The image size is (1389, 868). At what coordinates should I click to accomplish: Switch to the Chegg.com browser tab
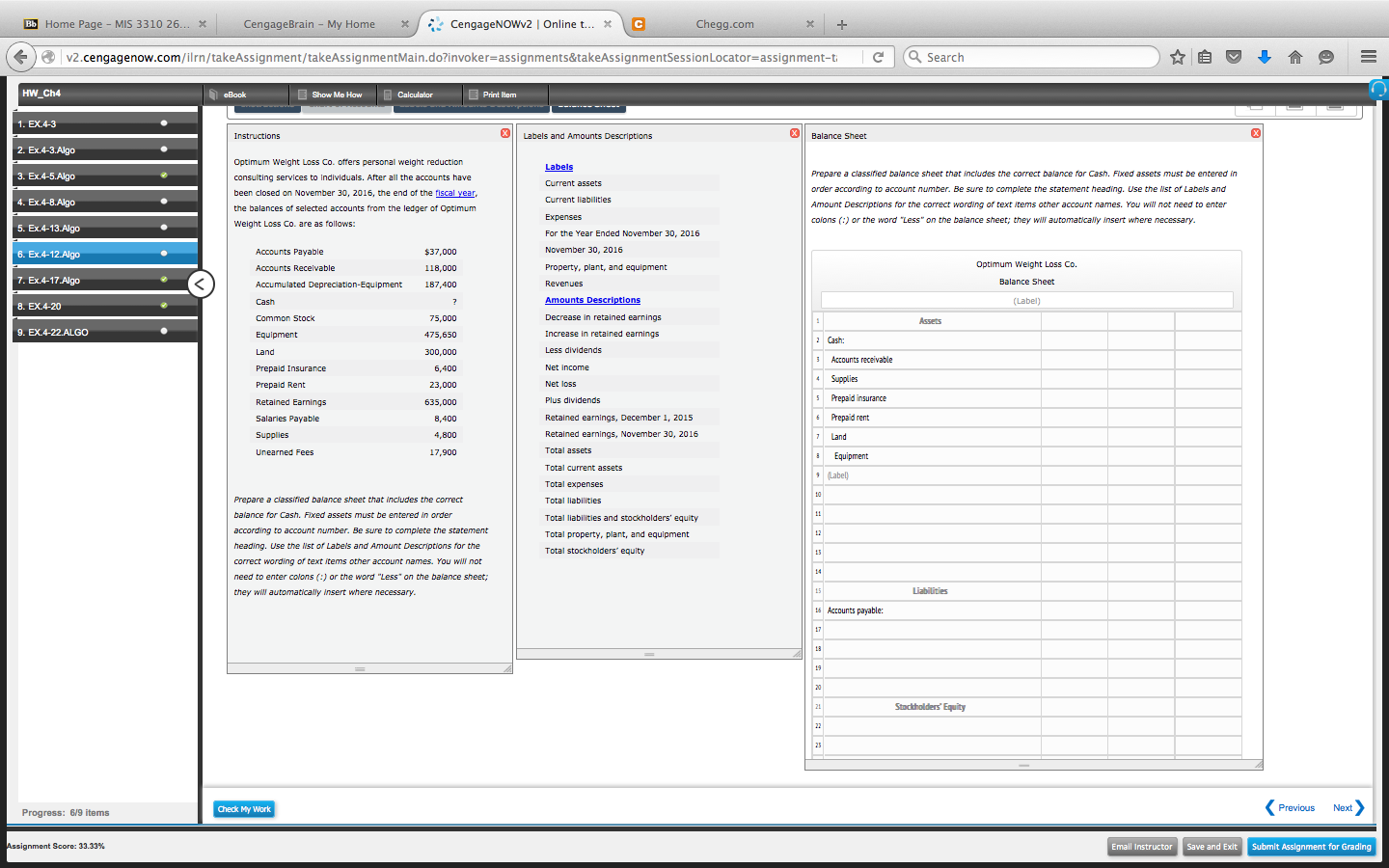726,23
